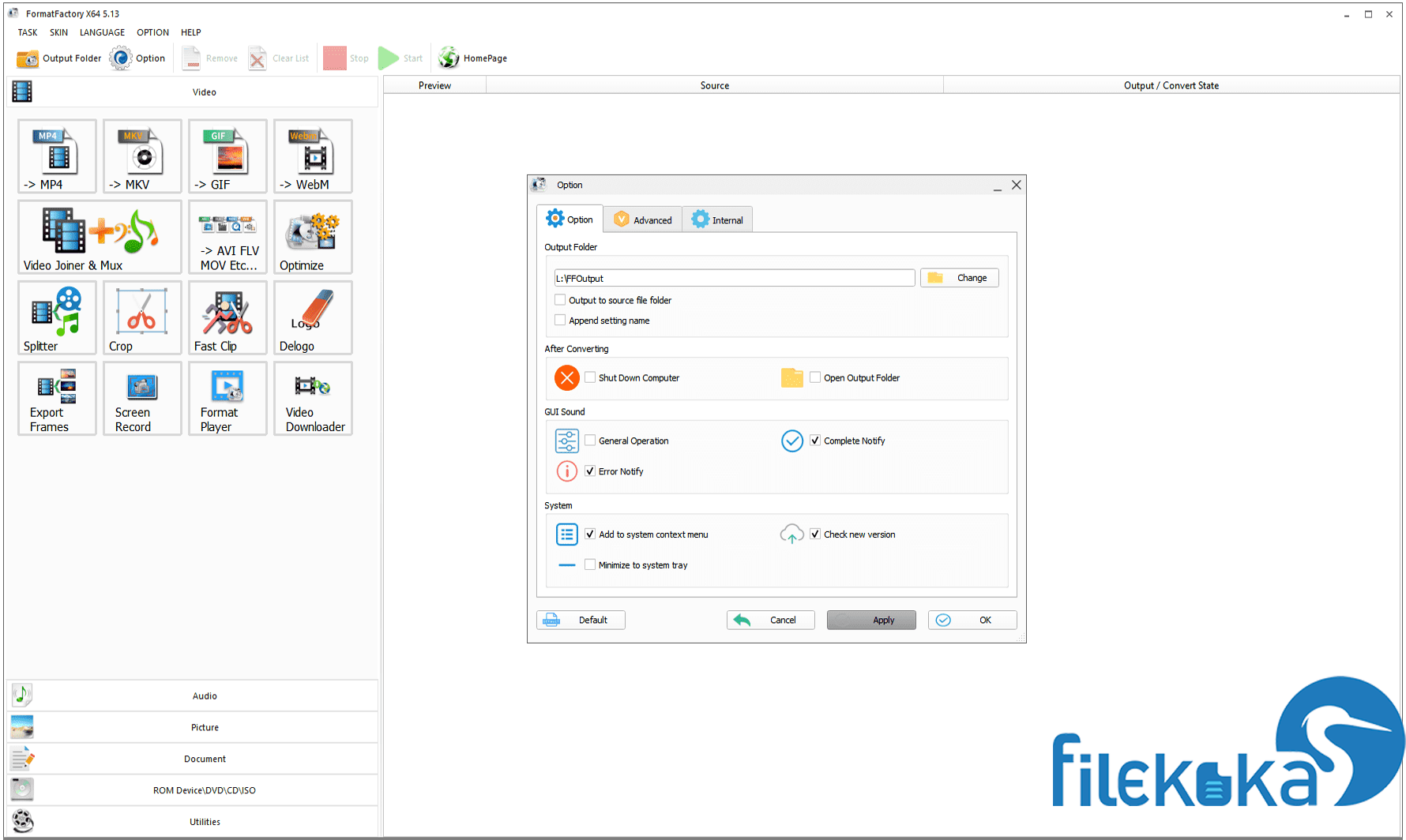
Task: Expand the ROM Device\DVD\CD\ISO panel
Action: (193, 790)
